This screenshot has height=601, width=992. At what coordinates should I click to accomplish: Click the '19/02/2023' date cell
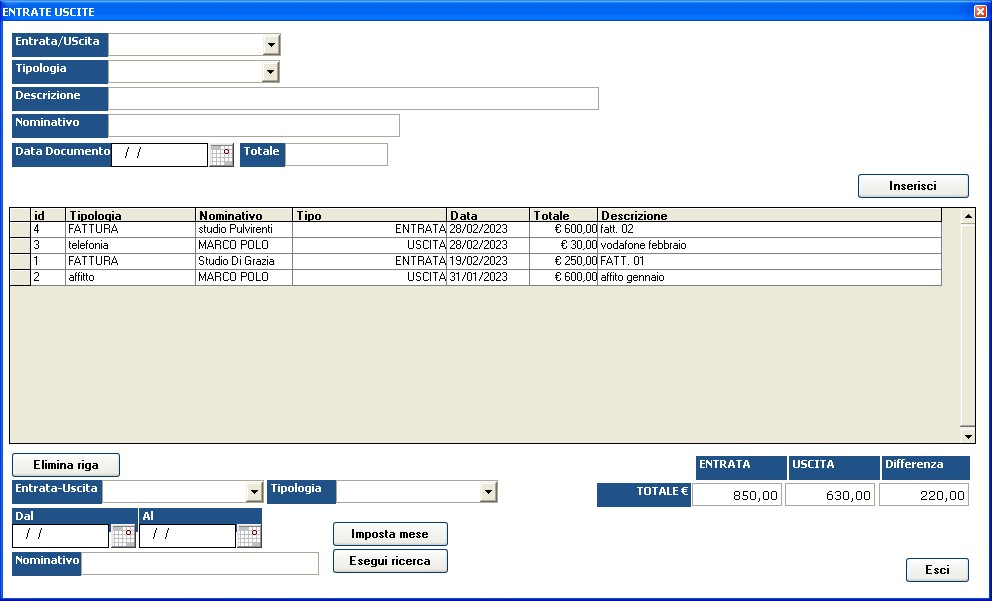[x=488, y=261]
